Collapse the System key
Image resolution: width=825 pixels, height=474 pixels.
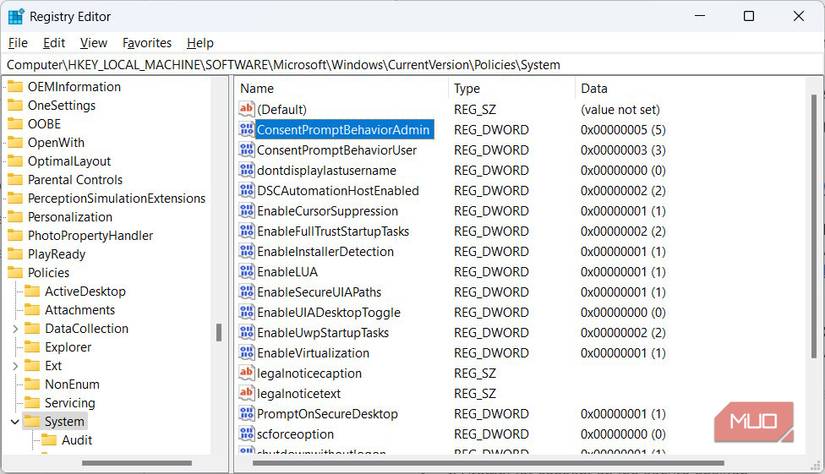[15, 421]
